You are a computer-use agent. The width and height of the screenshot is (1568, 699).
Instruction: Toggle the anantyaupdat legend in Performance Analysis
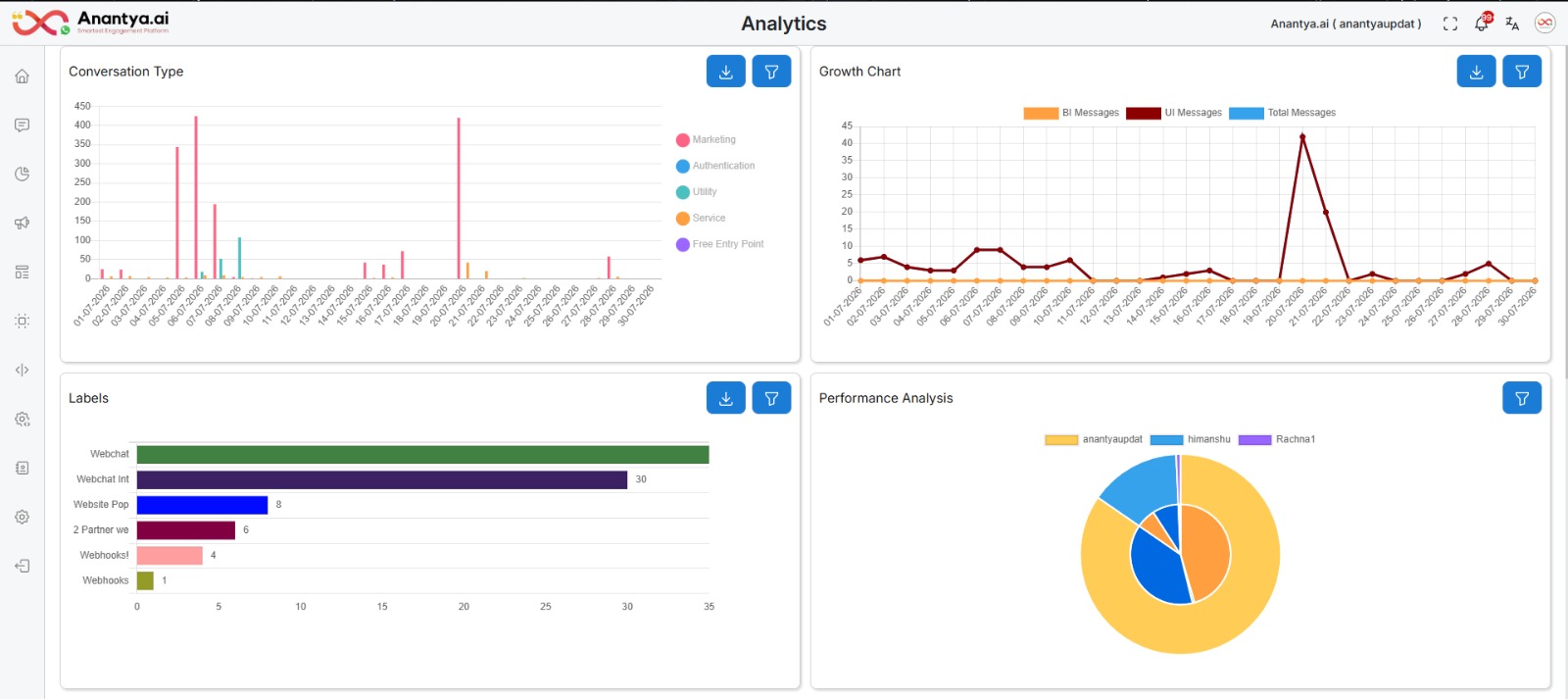point(1094,439)
